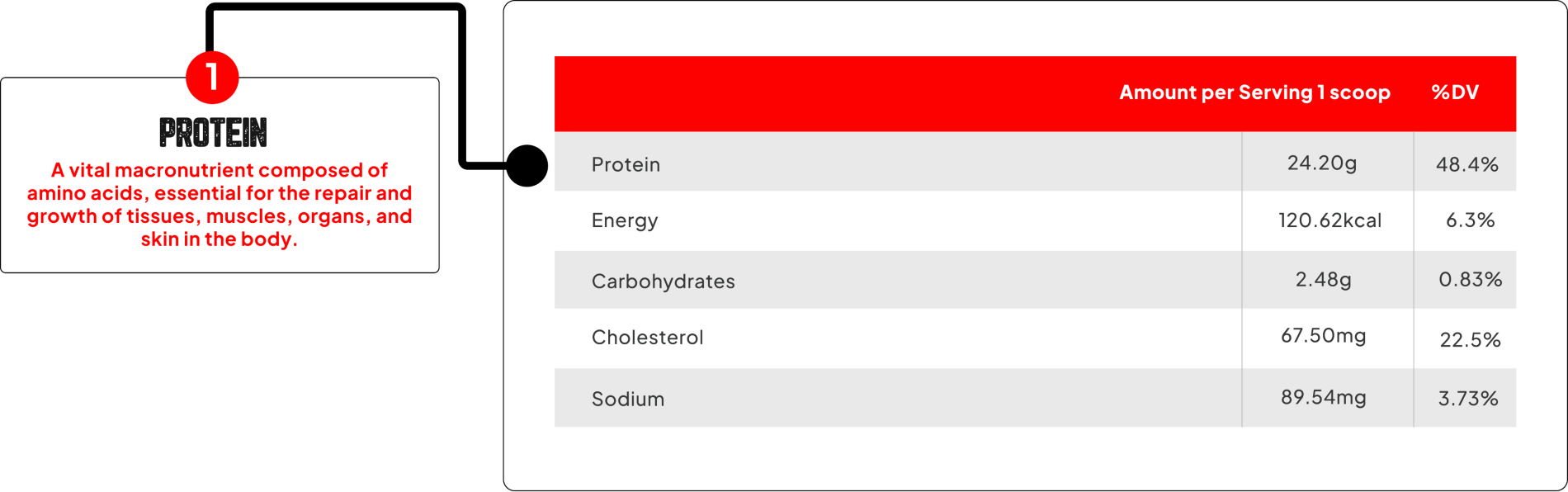This screenshot has height=492, width=1568.
Task: Click the Amount per Serving column header
Action: click(x=1254, y=92)
